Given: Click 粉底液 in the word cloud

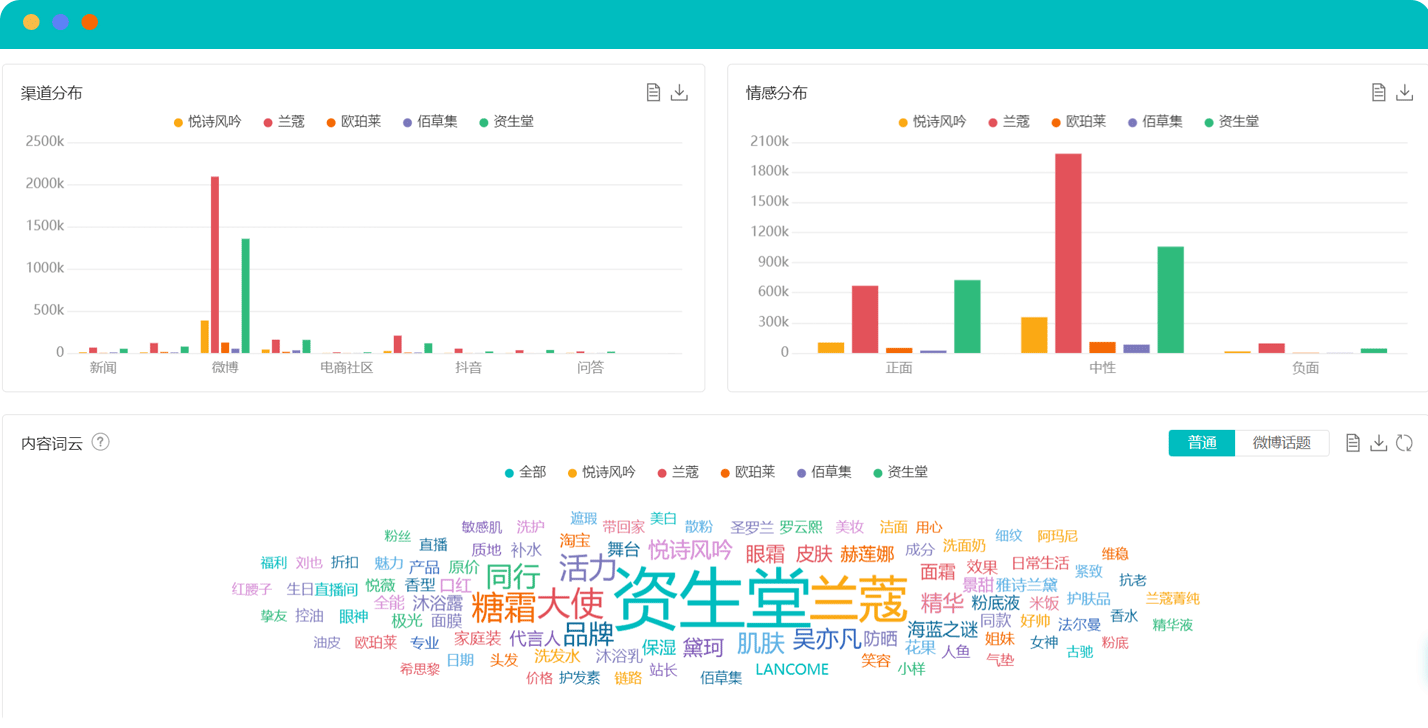Looking at the screenshot, I should [995, 603].
